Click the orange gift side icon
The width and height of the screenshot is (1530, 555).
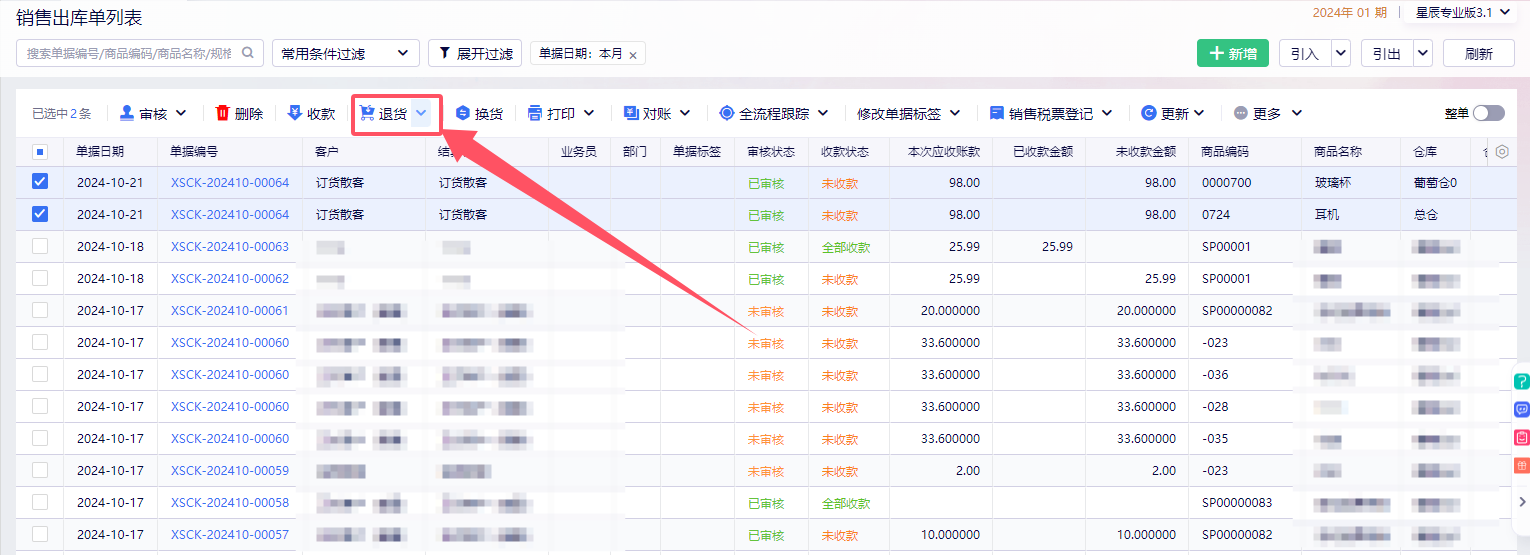1522,465
